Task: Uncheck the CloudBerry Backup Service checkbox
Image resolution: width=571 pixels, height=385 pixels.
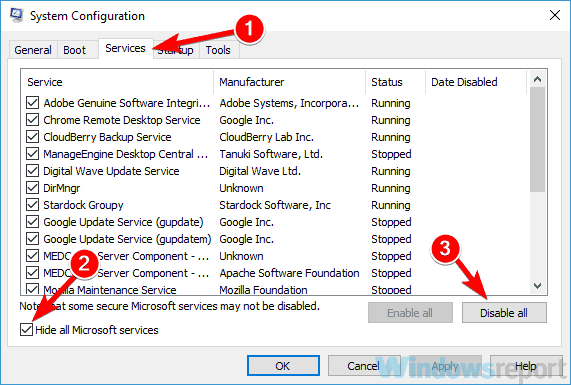Action: point(32,137)
